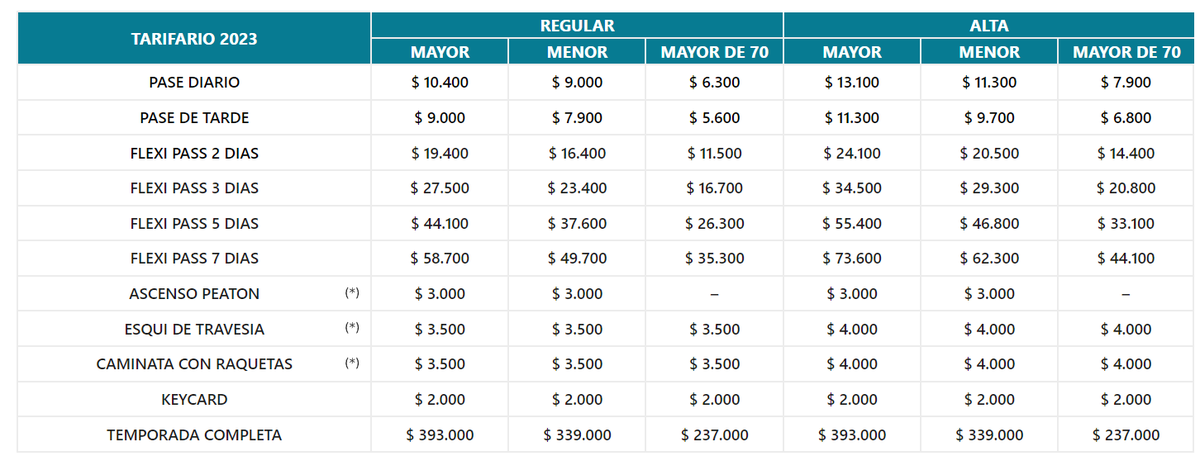Select the FLEXI PASS 2 DIAS label
This screenshot has height=456, width=1200.
coord(194,153)
